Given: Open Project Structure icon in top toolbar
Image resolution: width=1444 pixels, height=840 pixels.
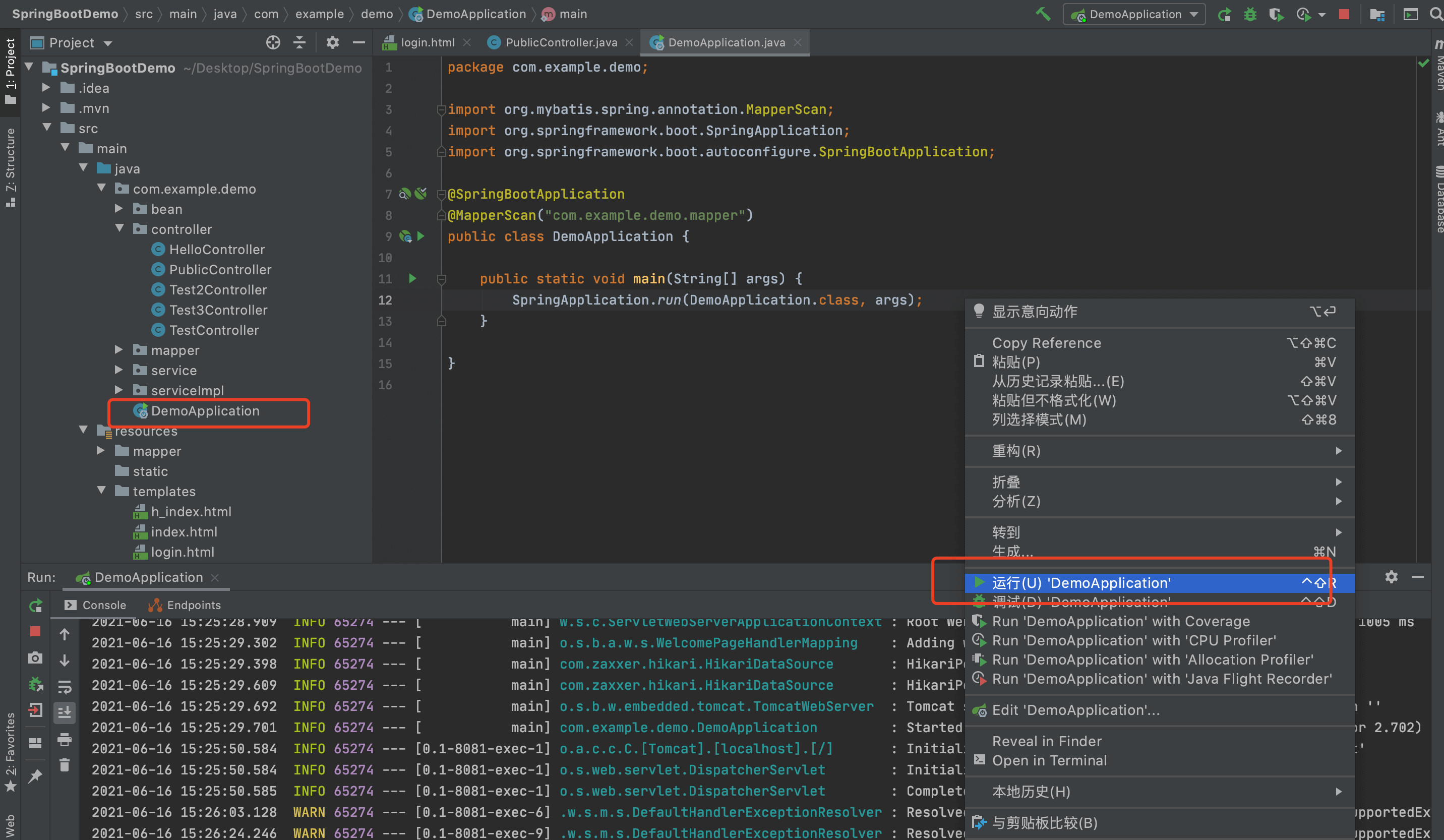Looking at the screenshot, I should pos(1377,14).
